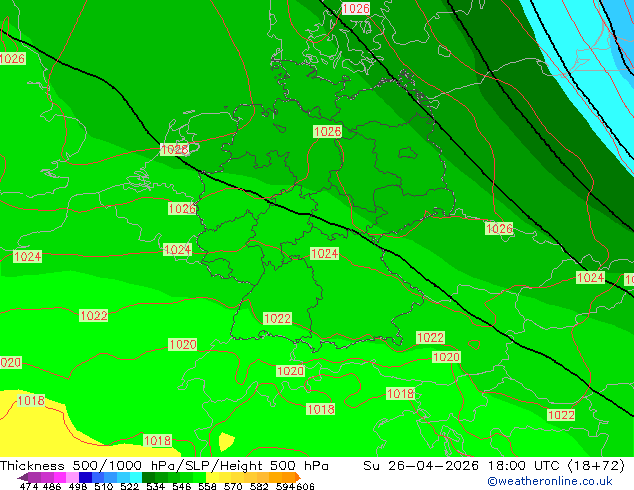The width and height of the screenshot is (634, 490).
Task: Select the legend value 570
Action: (x=233, y=486)
